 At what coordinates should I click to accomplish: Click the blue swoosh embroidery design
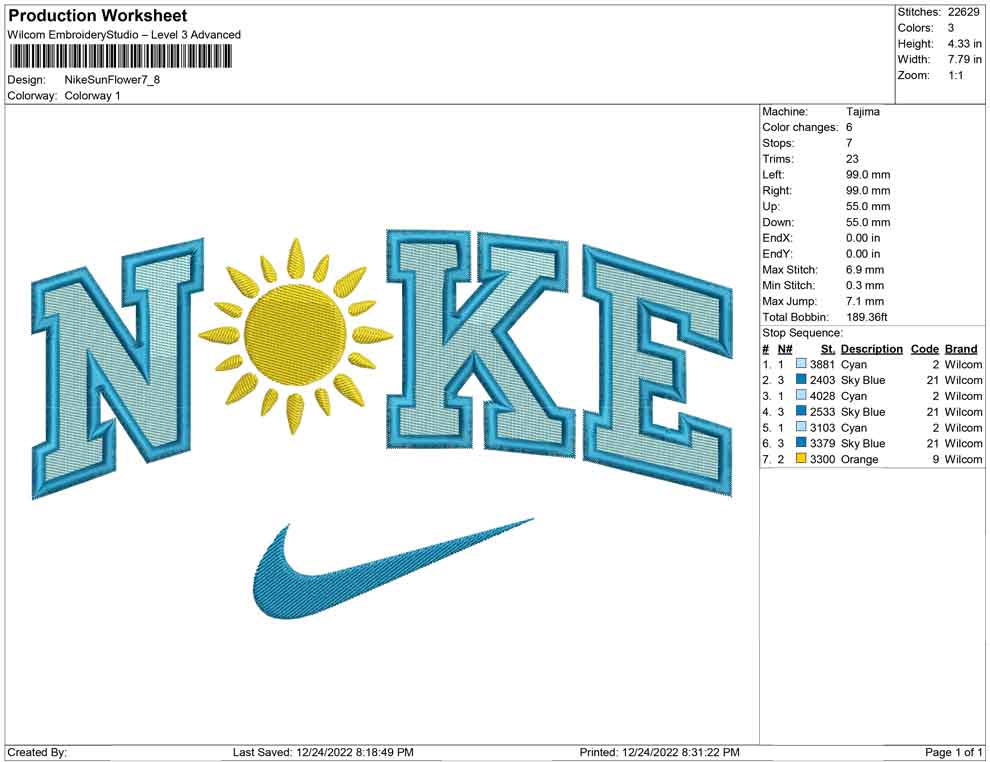(x=393, y=568)
